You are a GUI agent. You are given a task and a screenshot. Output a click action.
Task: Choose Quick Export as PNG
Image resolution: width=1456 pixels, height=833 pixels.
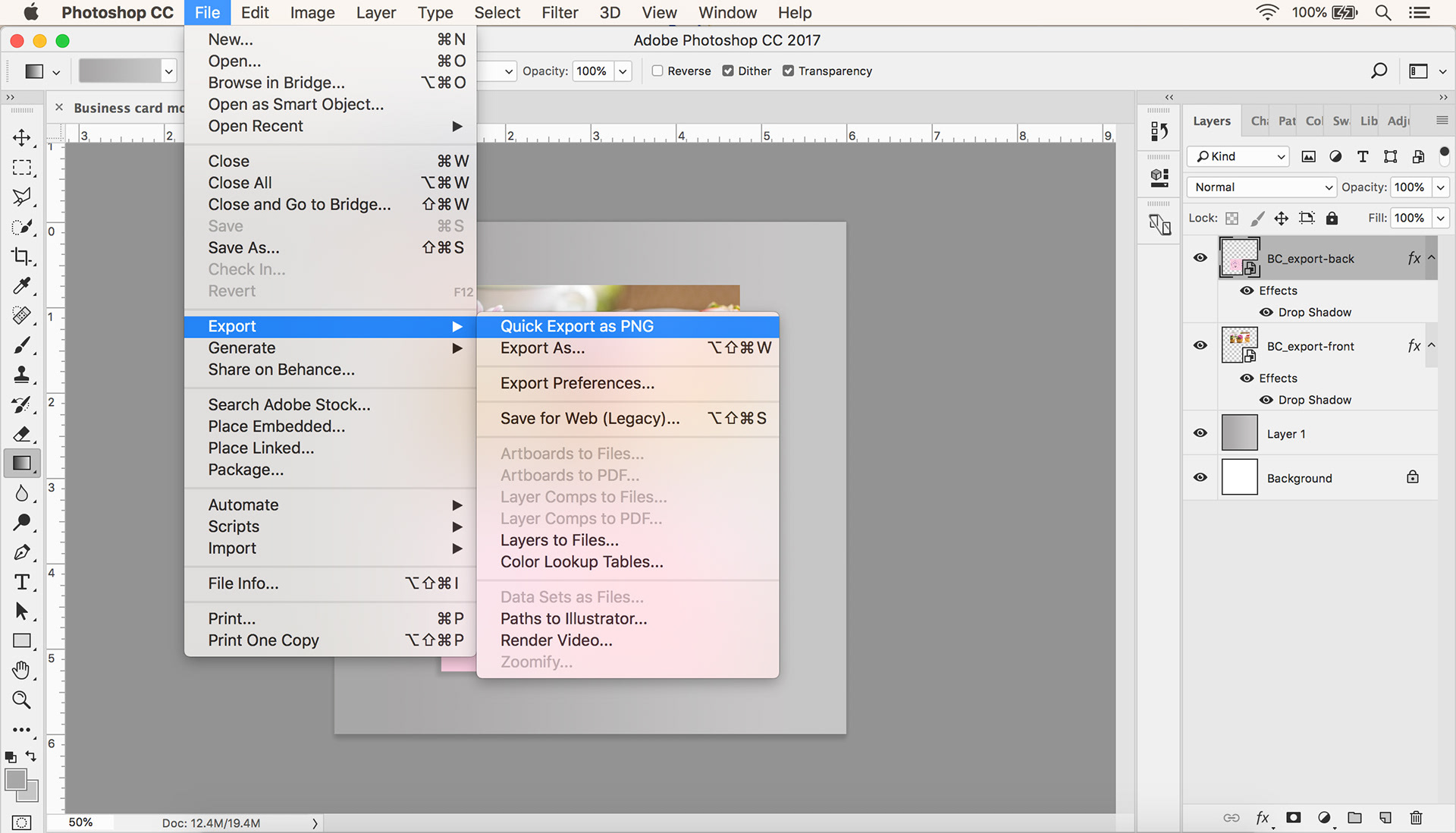click(628, 326)
